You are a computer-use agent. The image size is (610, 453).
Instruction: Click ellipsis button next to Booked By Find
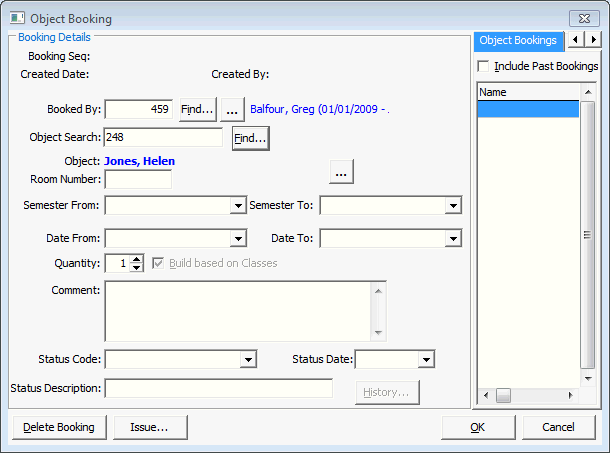click(232, 110)
